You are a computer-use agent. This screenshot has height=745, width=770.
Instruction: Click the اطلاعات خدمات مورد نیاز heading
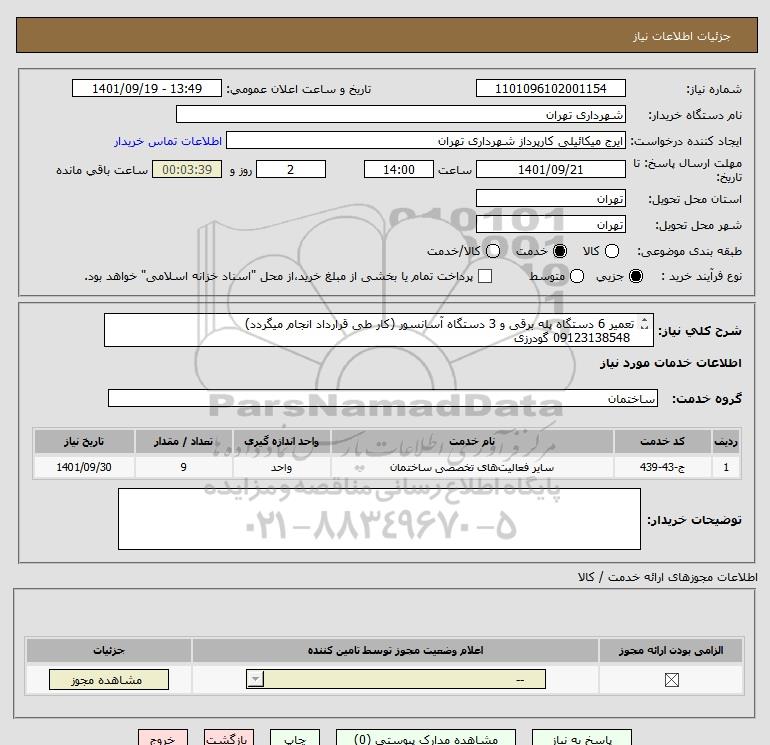pos(670,363)
